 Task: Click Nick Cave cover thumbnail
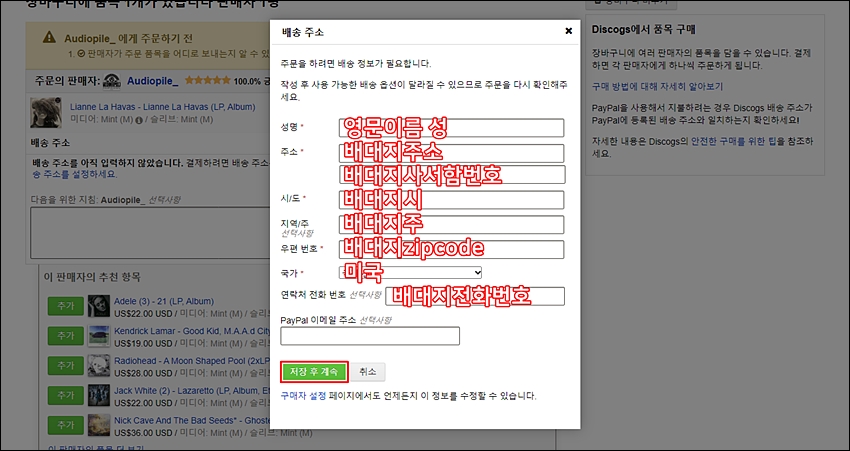[99, 426]
